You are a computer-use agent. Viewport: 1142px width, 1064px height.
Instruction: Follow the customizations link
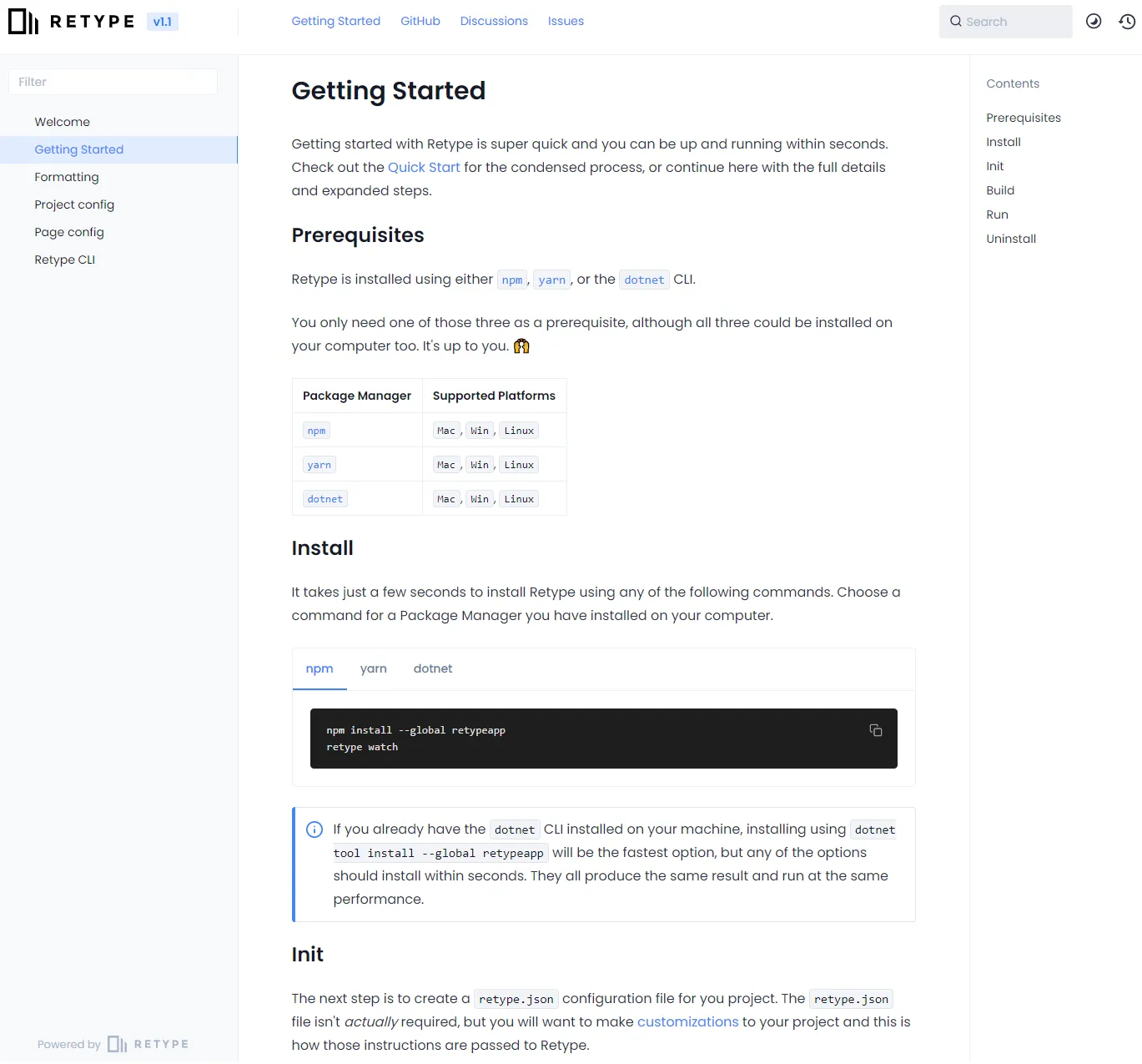point(687,1021)
